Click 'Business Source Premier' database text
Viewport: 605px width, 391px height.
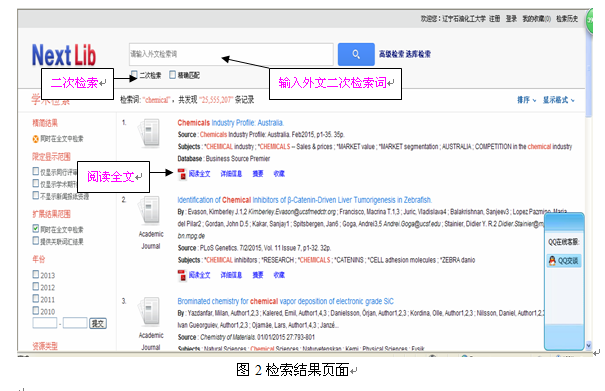tap(238, 159)
